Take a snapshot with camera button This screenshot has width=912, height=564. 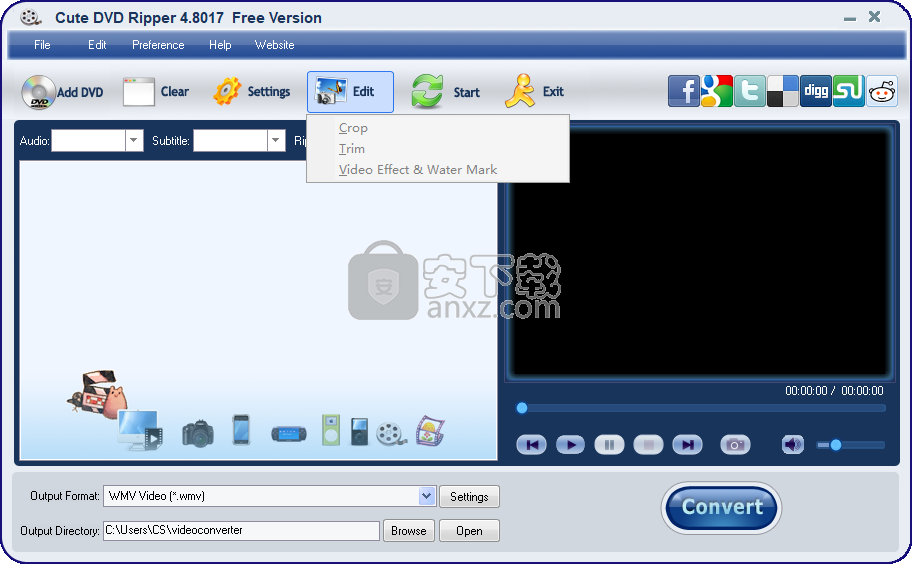click(735, 445)
